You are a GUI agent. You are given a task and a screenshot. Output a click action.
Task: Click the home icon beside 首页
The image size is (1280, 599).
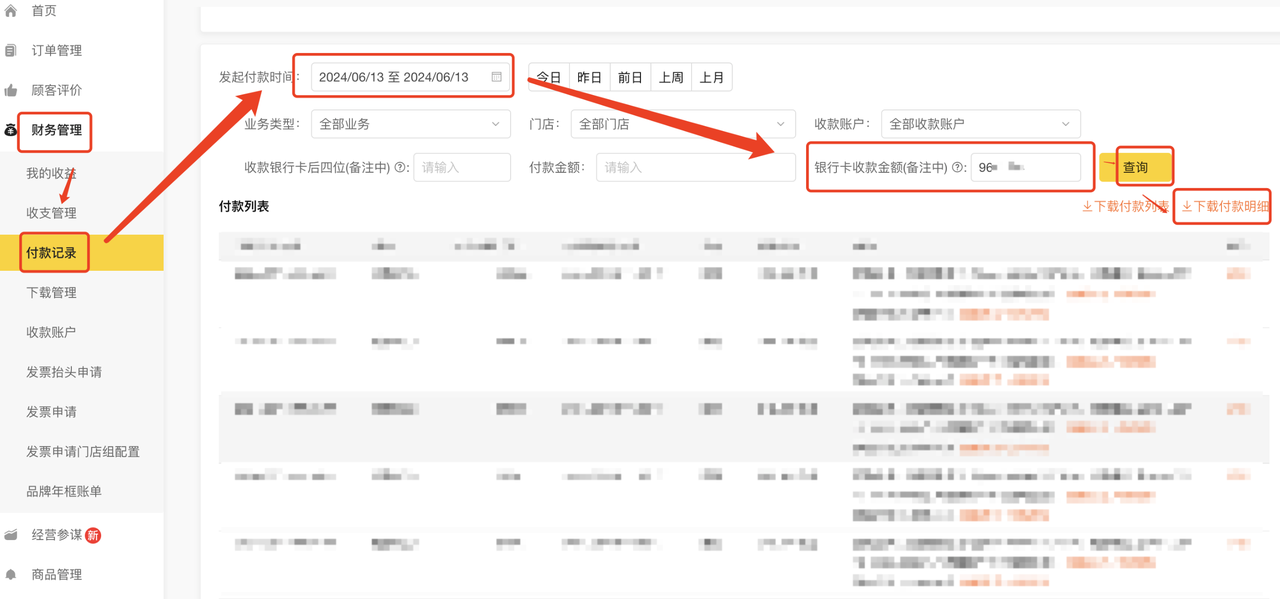point(11,11)
